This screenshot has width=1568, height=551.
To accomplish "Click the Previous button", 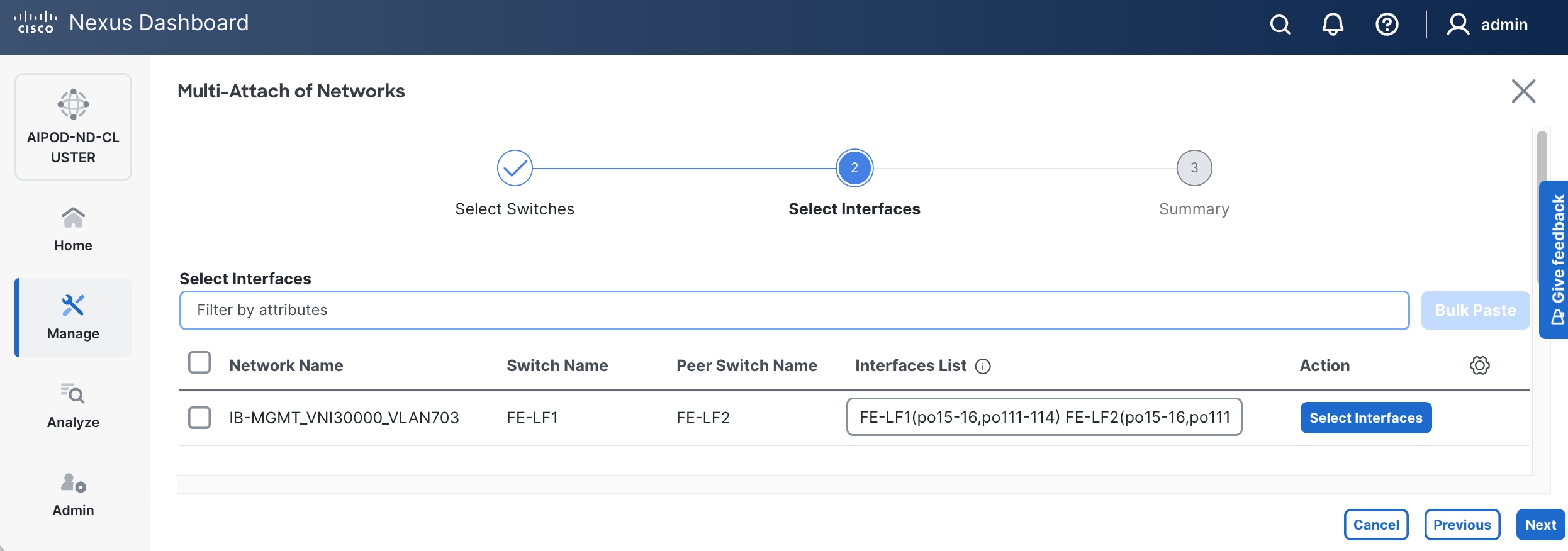I will click(1462, 525).
